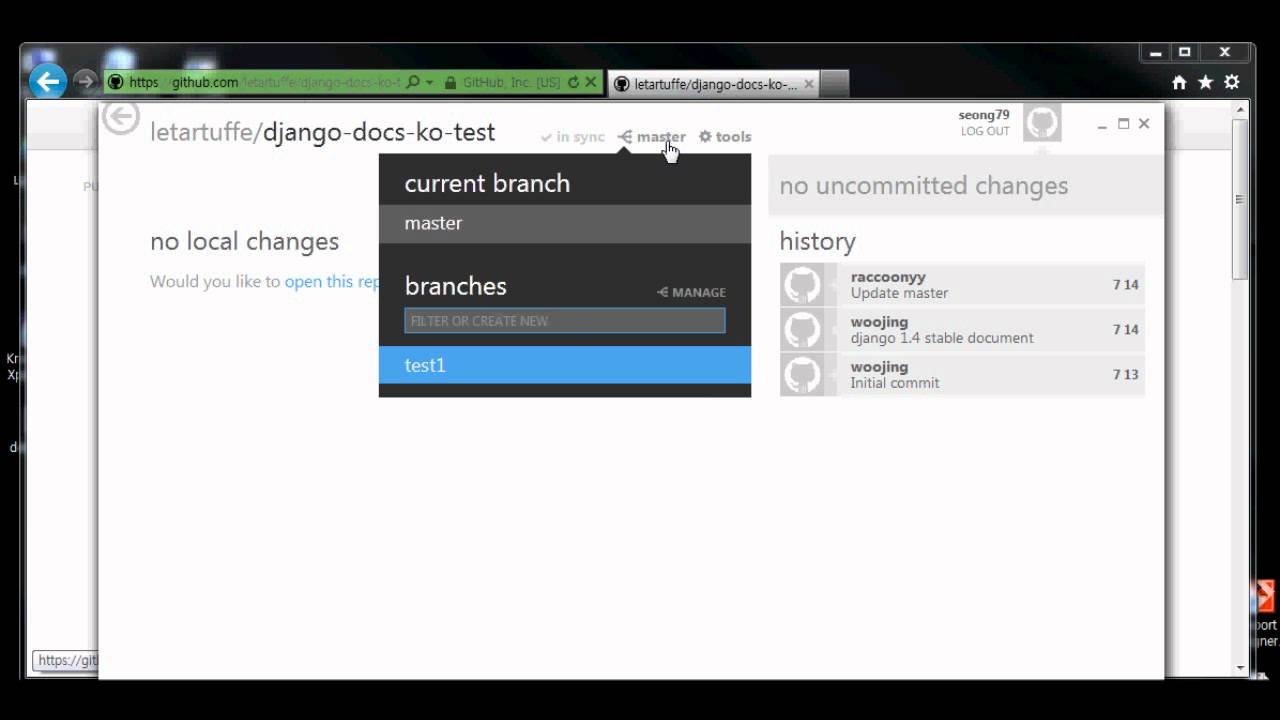Click the MANAGE branches button
Screen dimensions: 1280x720
pyautogui.click(x=691, y=292)
